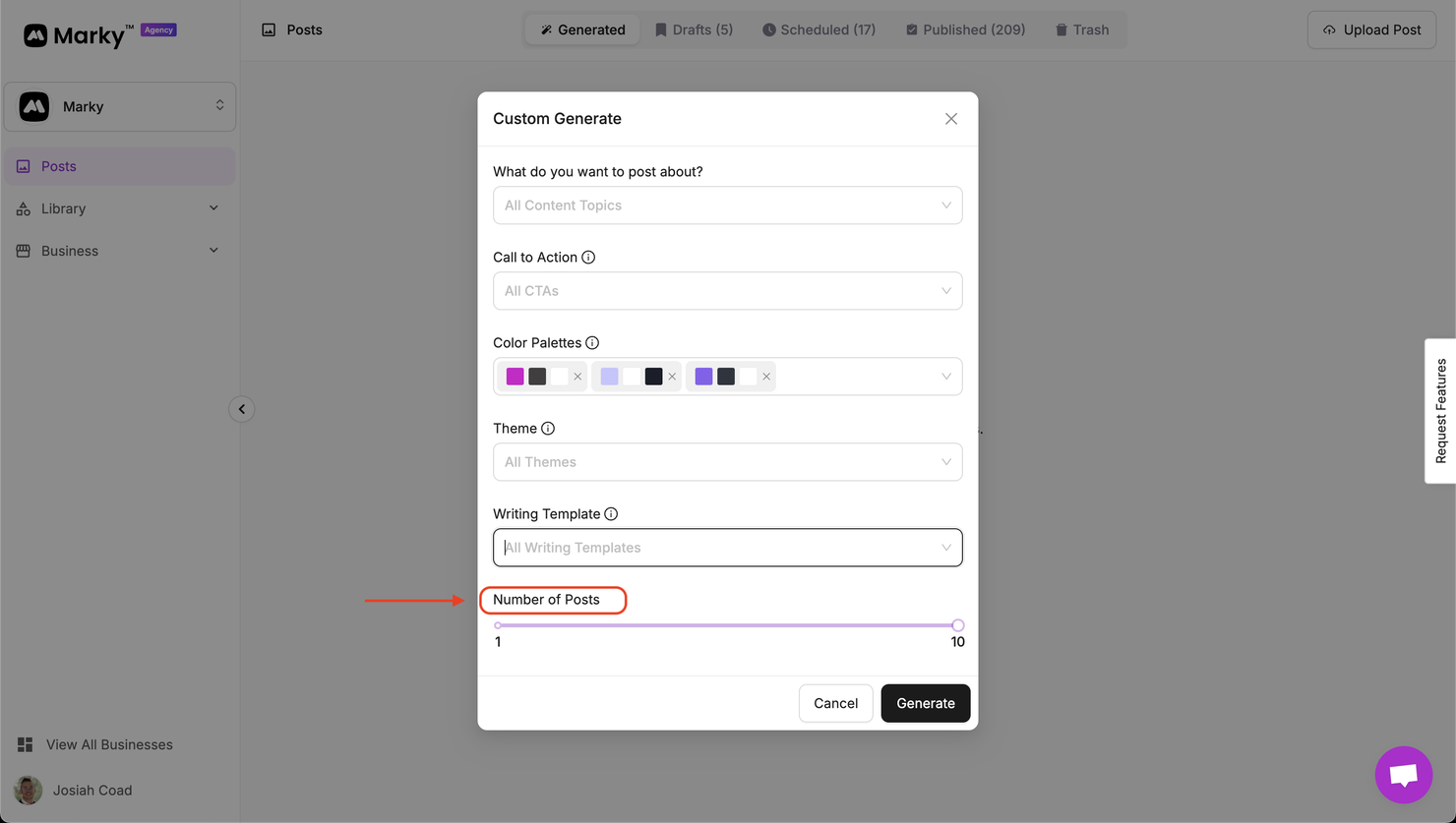Open the All CTAs dropdown

pyautogui.click(x=727, y=291)
